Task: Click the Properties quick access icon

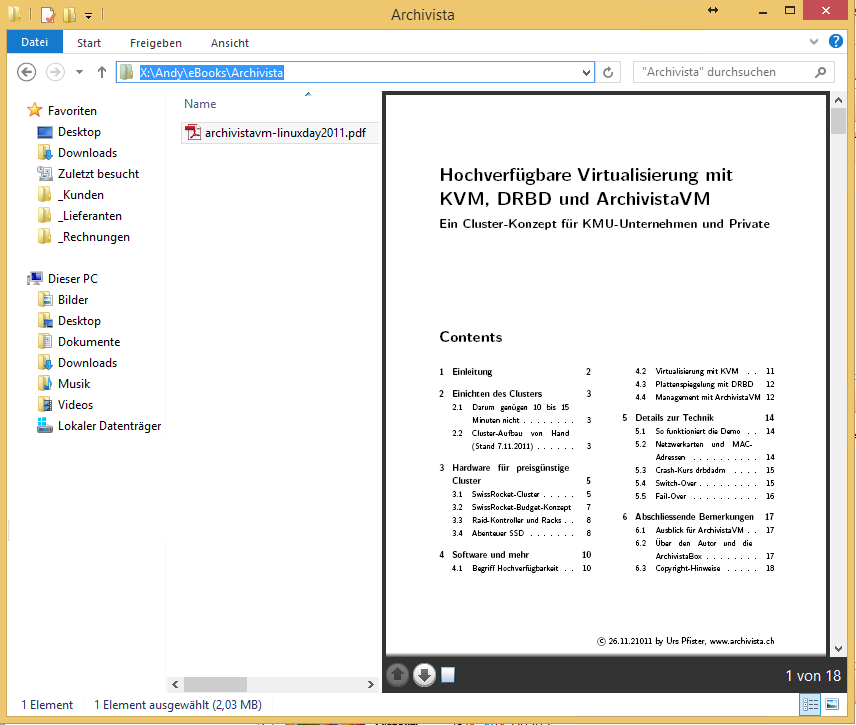Action: point(48,15)
